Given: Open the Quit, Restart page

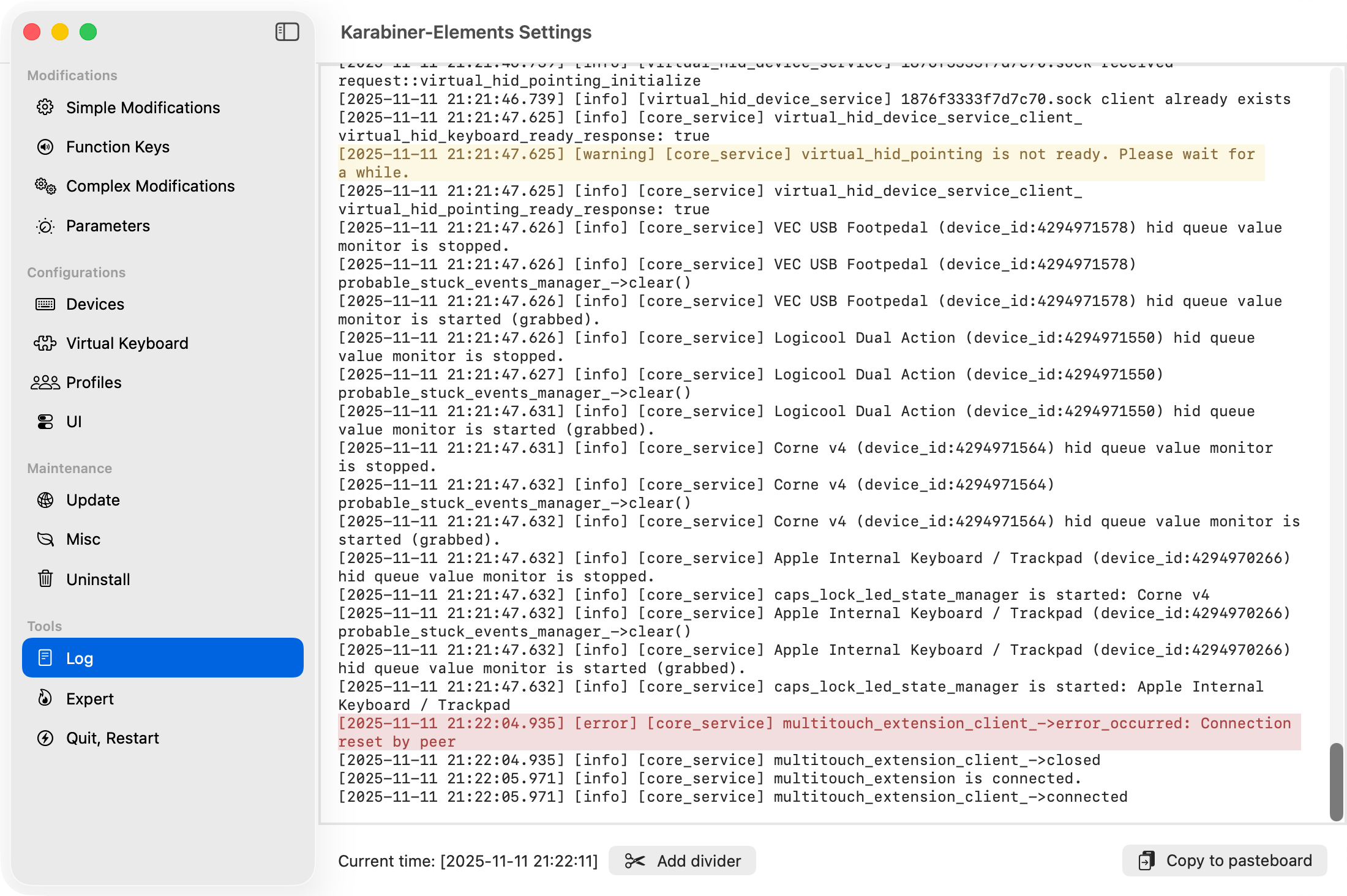Looking at the screenshot, I should 113,738.
